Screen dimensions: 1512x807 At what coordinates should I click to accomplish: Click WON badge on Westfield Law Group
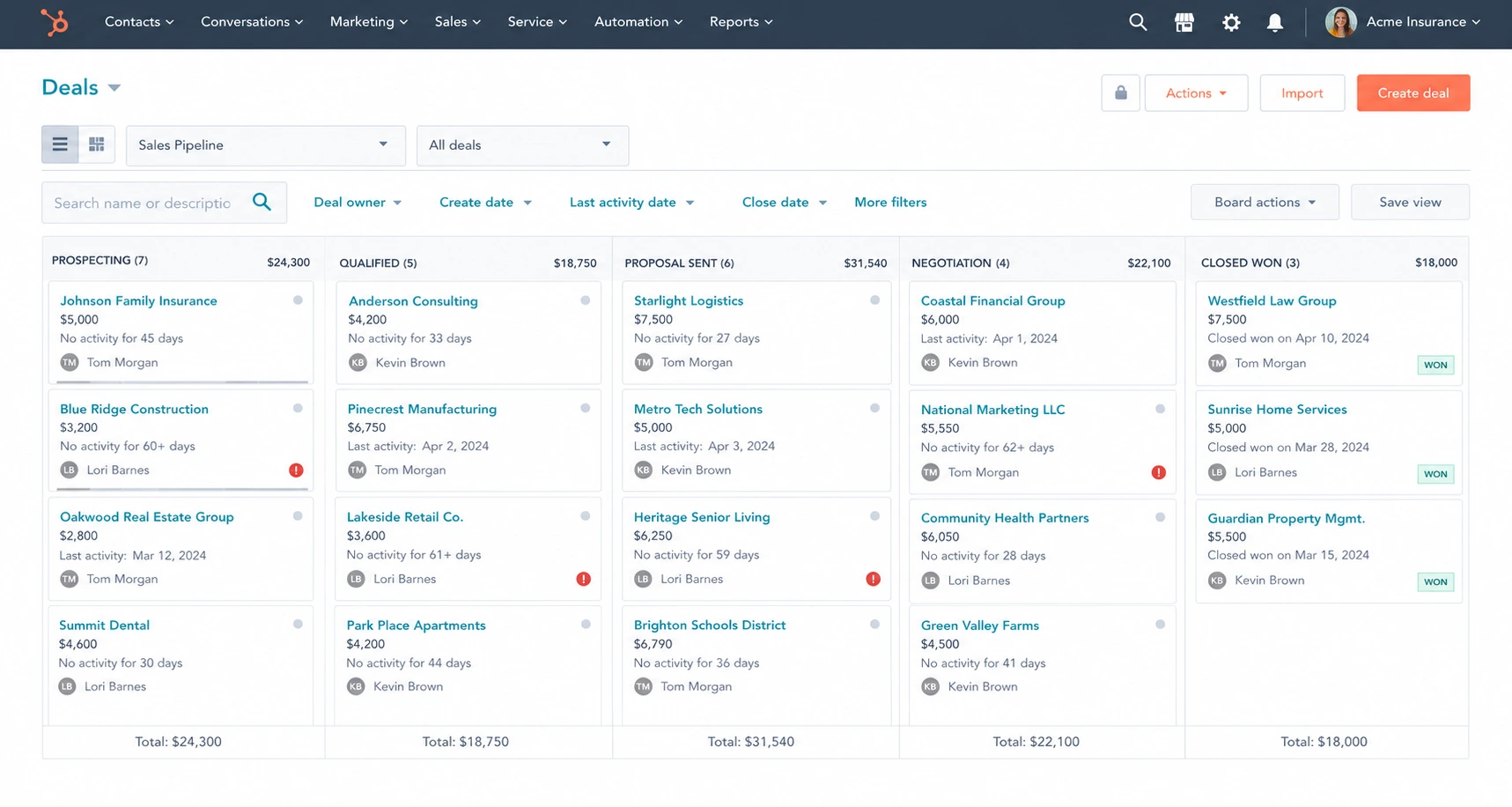point(1435,365)
